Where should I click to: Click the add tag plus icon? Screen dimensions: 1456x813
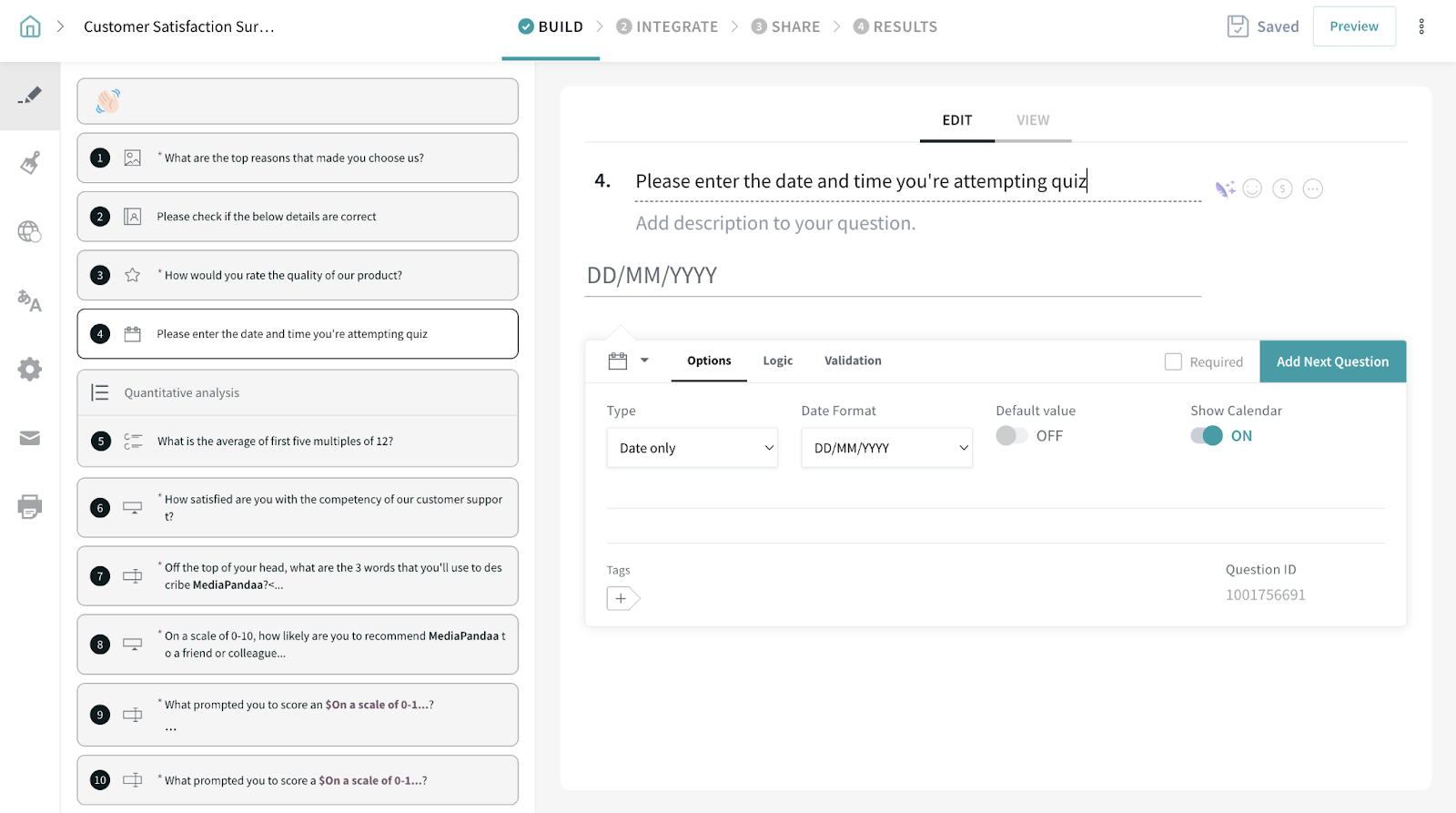(x=622, y=598)
